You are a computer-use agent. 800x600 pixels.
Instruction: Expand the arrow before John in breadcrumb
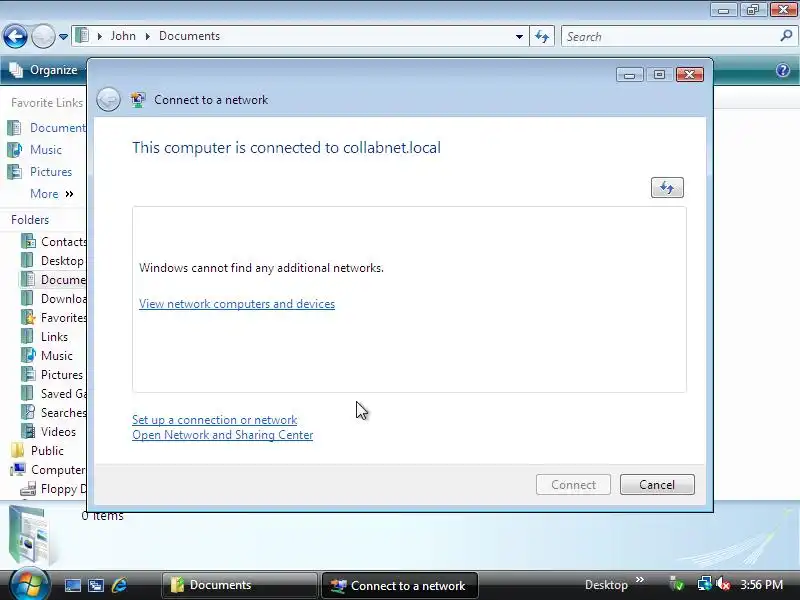pos(99,37)
